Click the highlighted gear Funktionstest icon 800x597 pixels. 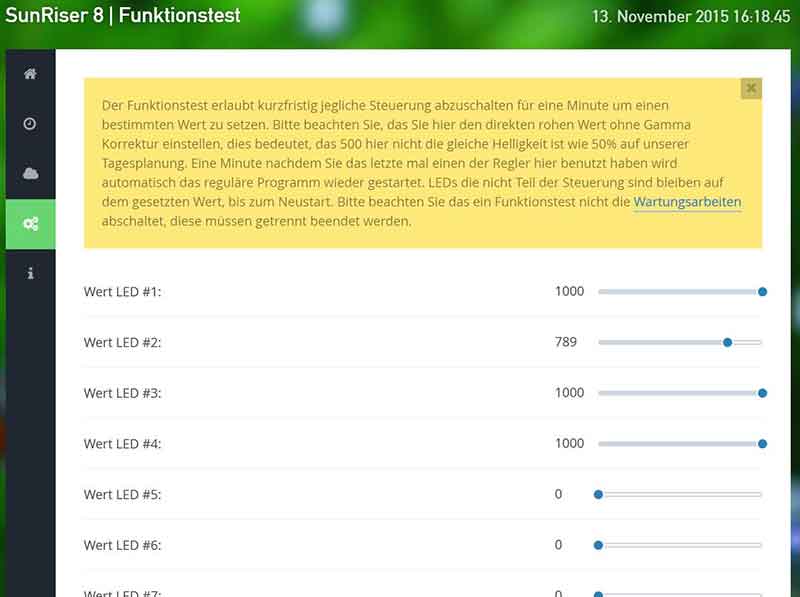tap(31, 222)
